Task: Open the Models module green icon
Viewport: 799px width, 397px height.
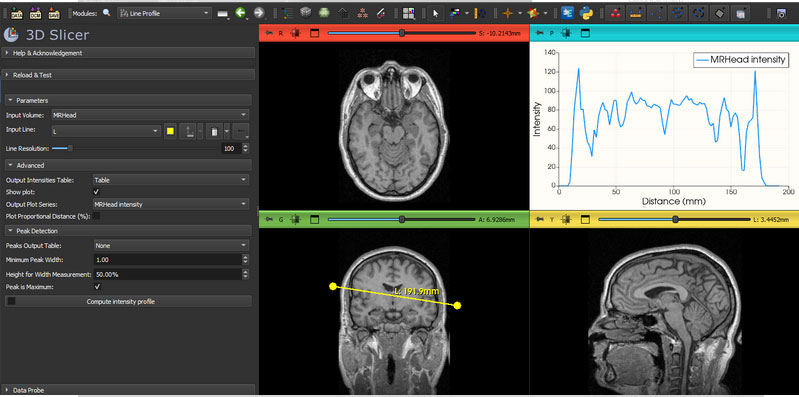Action: coord(325,13)
